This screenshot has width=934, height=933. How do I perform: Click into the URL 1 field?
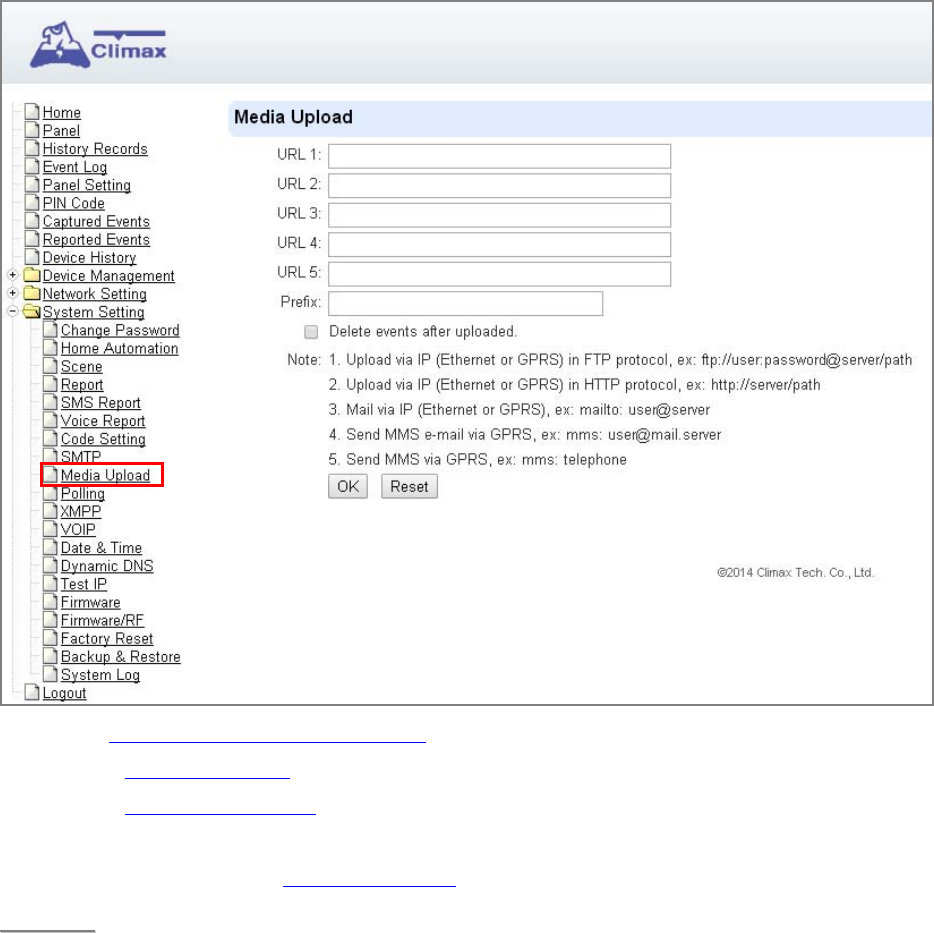[x=499, y=156]
